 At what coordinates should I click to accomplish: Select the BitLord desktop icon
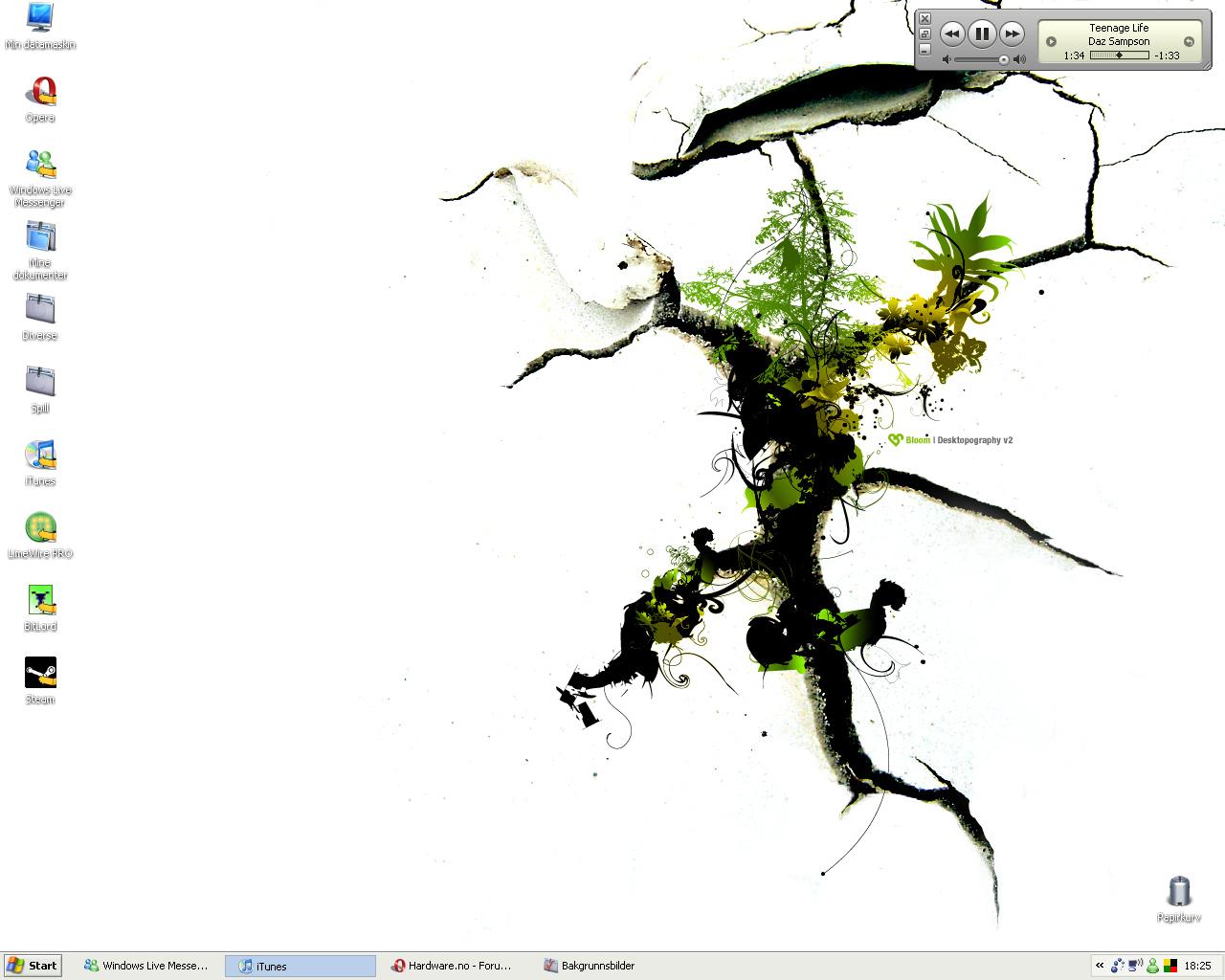(40, 608)
